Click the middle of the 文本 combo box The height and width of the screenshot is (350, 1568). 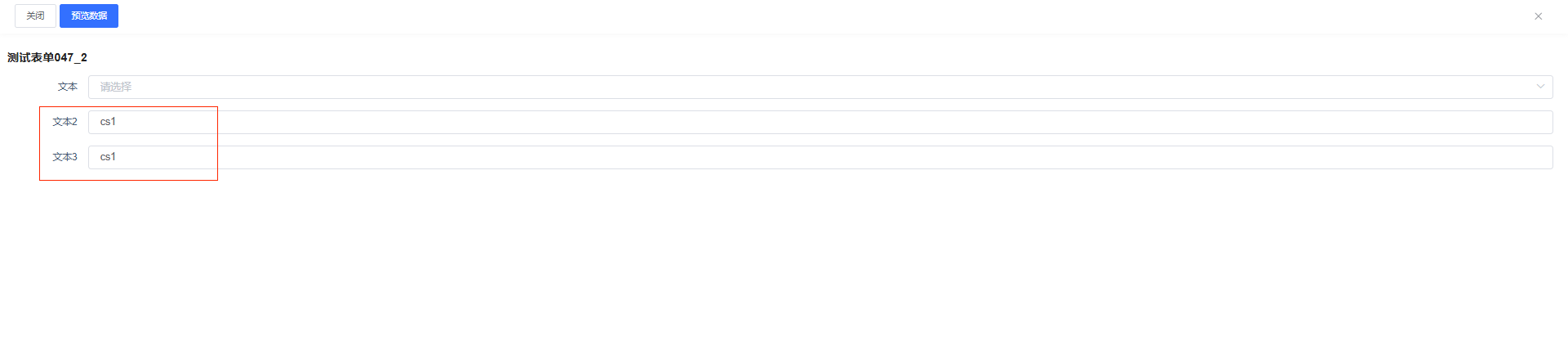pyautogui.click(x=820, y=87)
